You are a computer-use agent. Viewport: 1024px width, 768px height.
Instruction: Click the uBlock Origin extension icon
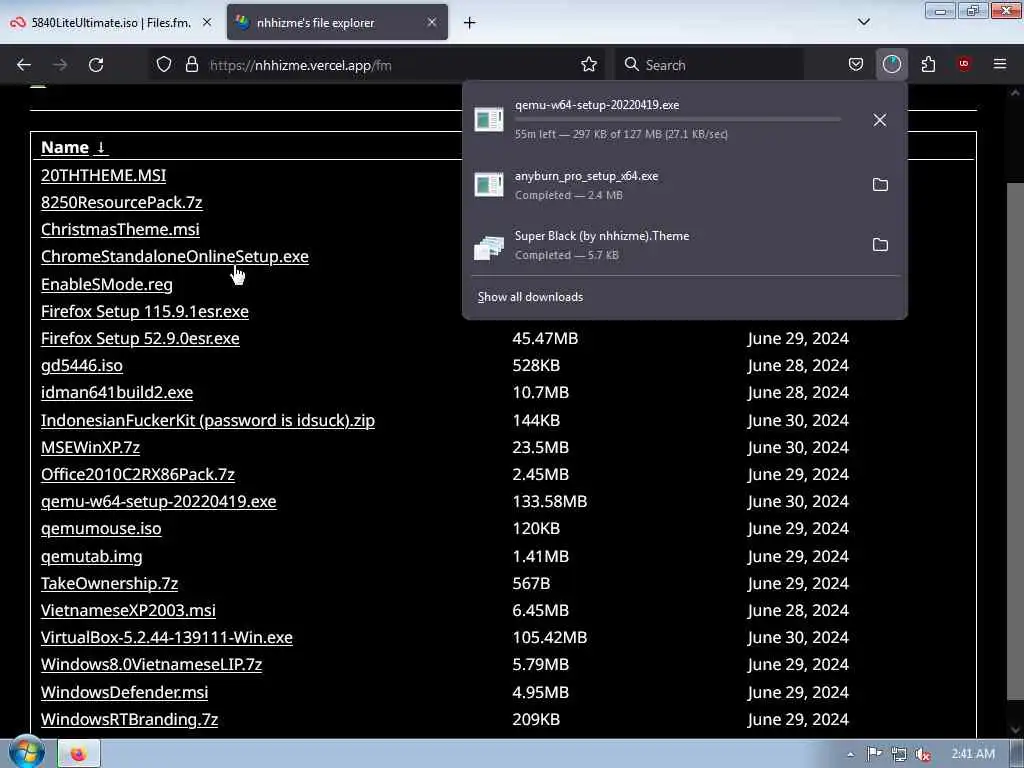coord(964,64)
